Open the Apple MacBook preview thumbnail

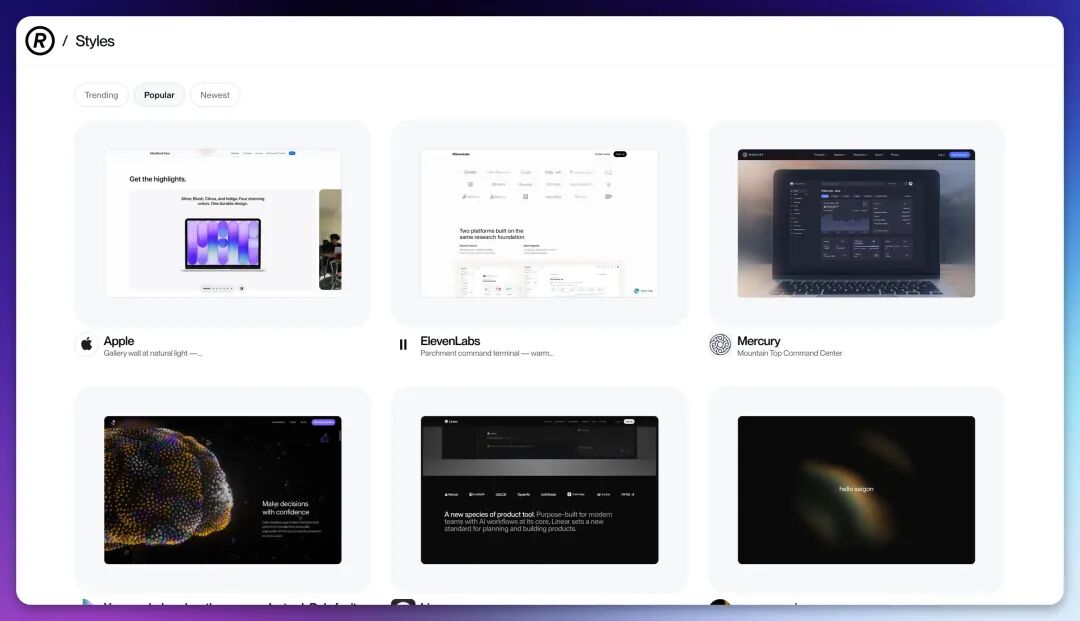[222, 223]
